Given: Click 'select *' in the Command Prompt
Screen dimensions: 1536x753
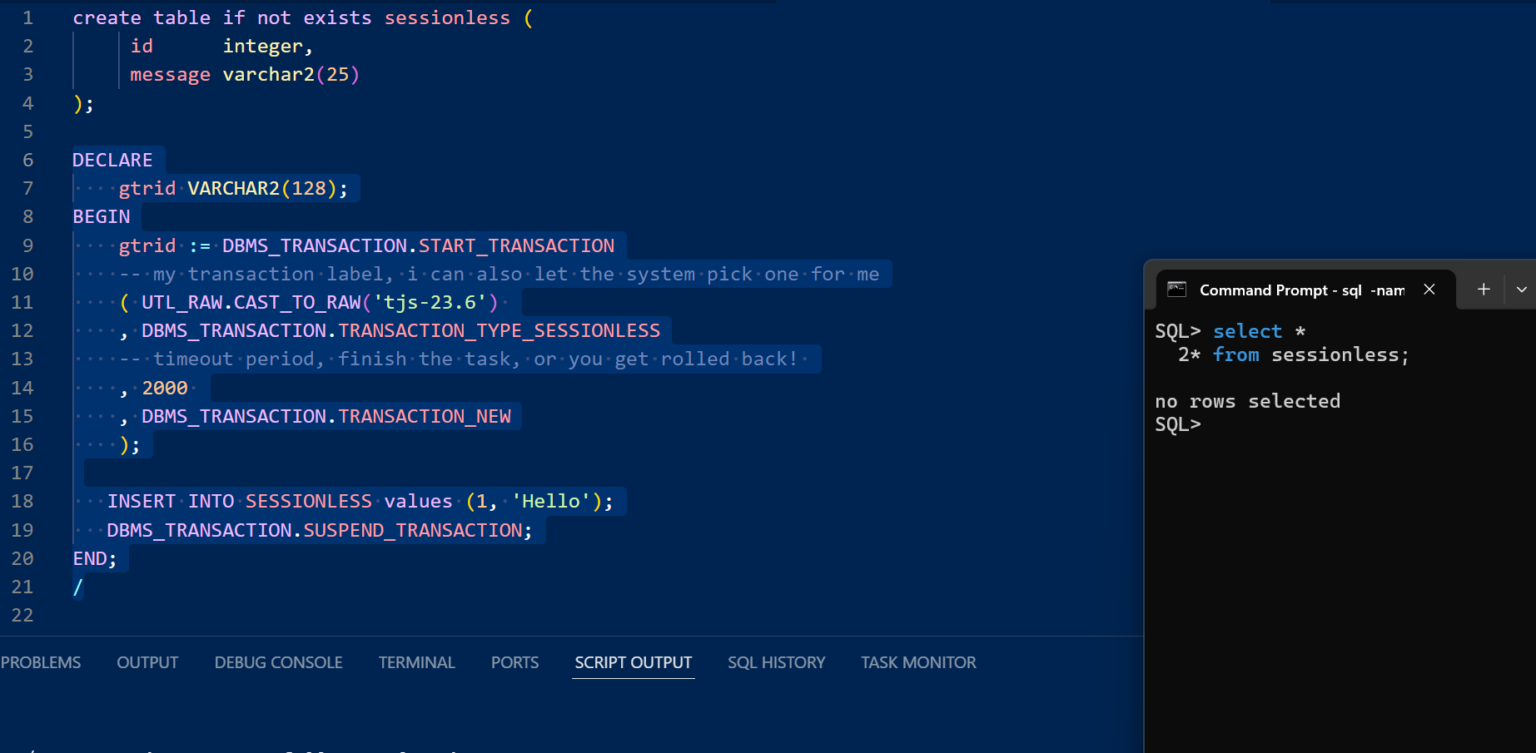Looking at the screenshot, I should [1260, 331].
